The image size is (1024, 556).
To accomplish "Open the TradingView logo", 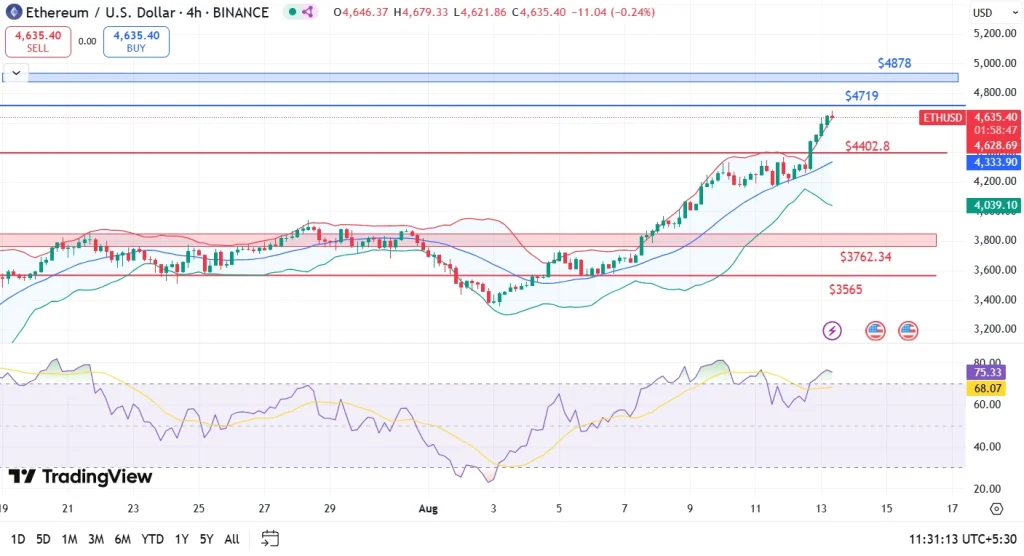I will click(80, 477).
